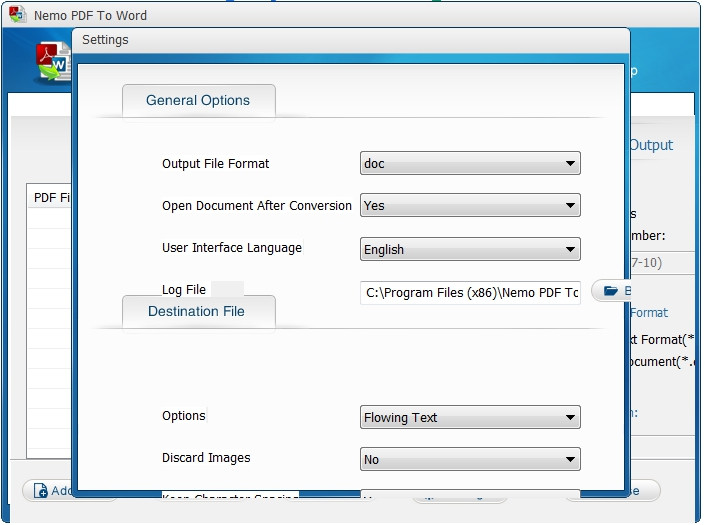The image size is (705, 525).
Task: Click the Output label in the main window
Action: click(x=651, y=145)
